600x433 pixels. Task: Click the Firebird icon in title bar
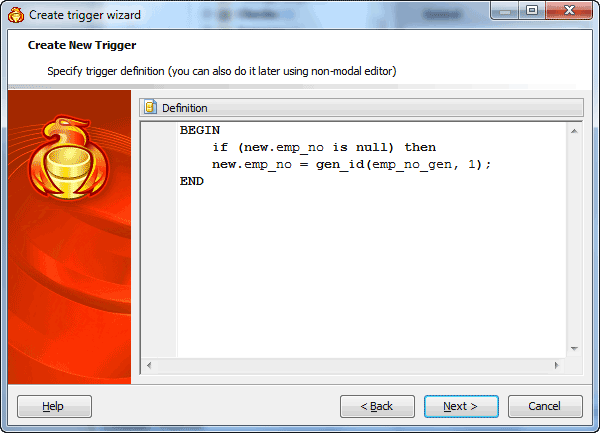click(x=16, y=15)
